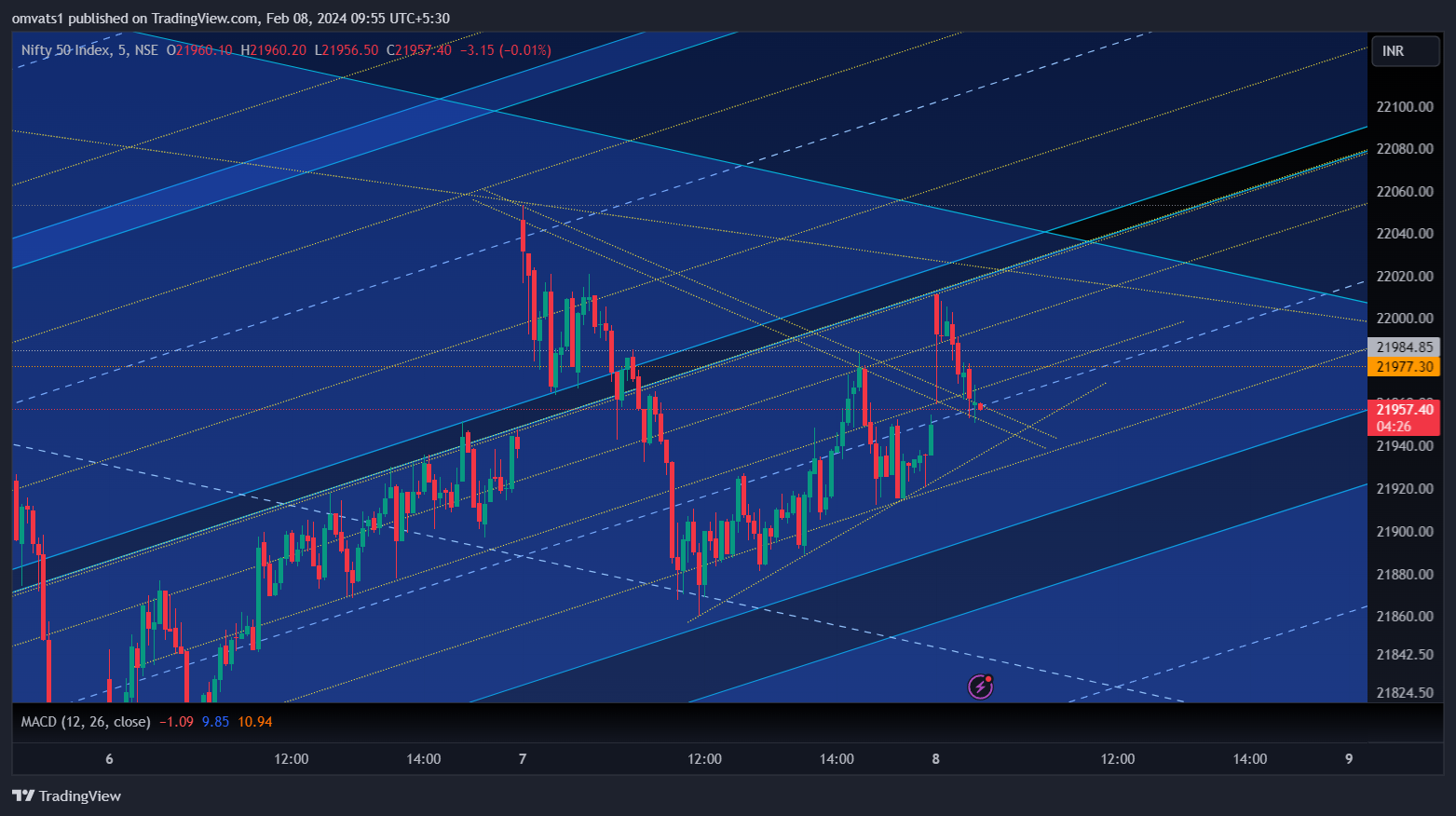1456x816 pixels.
Task: Click the high price value H21960.20
Action: (x=273, y=50)
